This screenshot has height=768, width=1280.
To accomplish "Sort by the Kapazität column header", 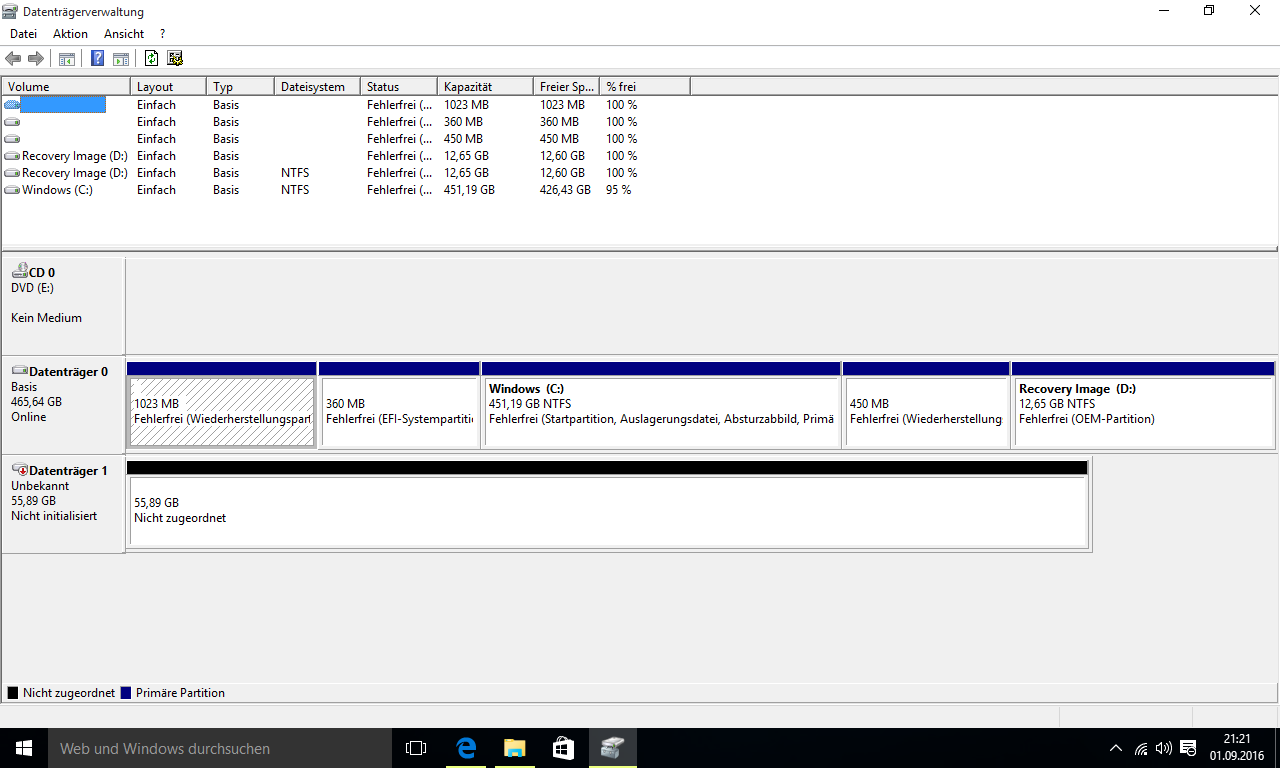I will [484, 87].
